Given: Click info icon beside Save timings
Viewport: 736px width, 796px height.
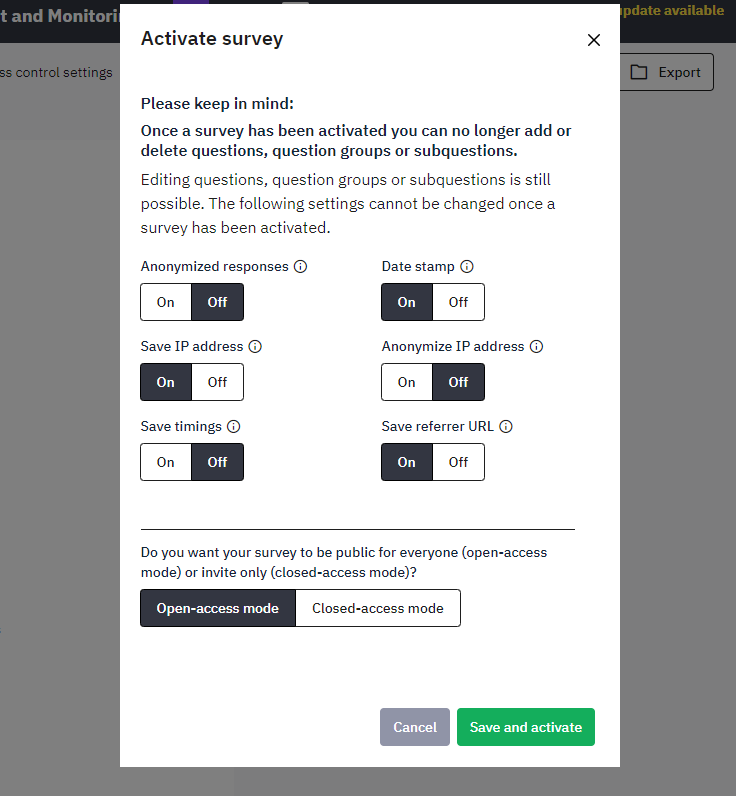Looking at the screenshot, I should click(x=234, y=427).
